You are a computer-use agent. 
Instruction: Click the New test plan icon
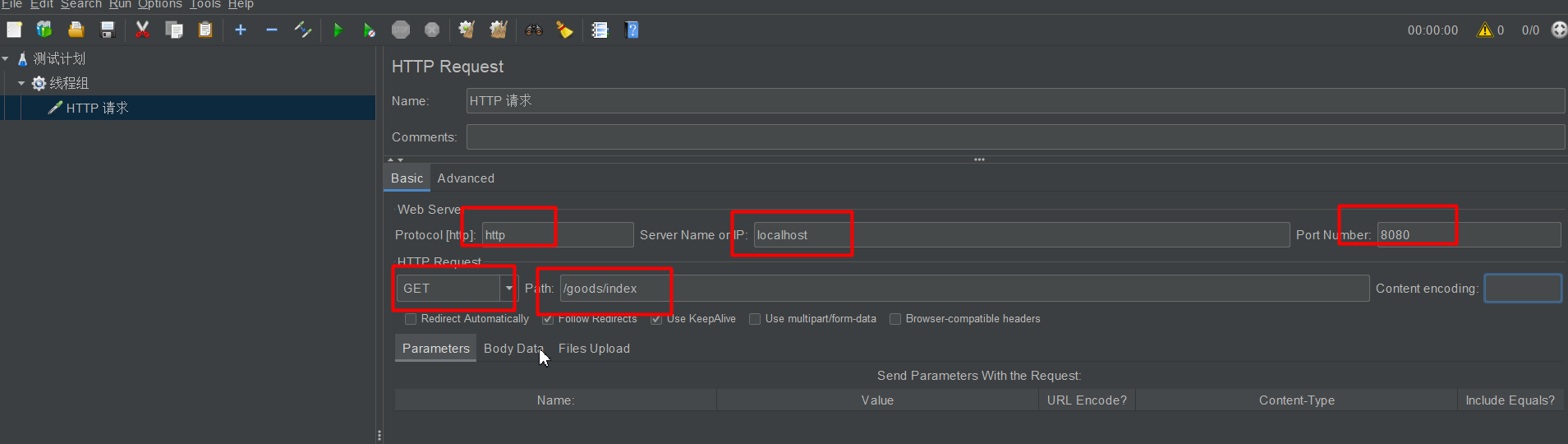14,30
